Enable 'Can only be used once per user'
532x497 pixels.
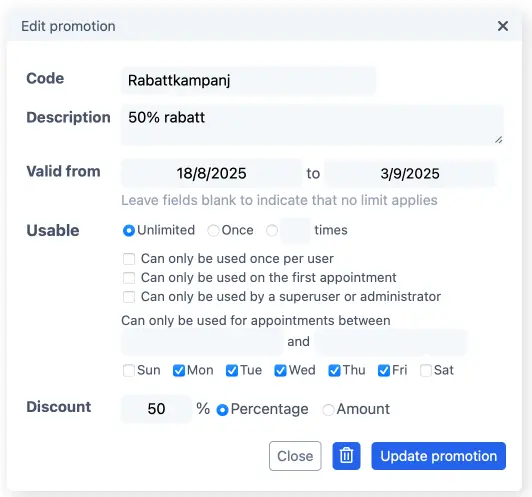(129, 259)
